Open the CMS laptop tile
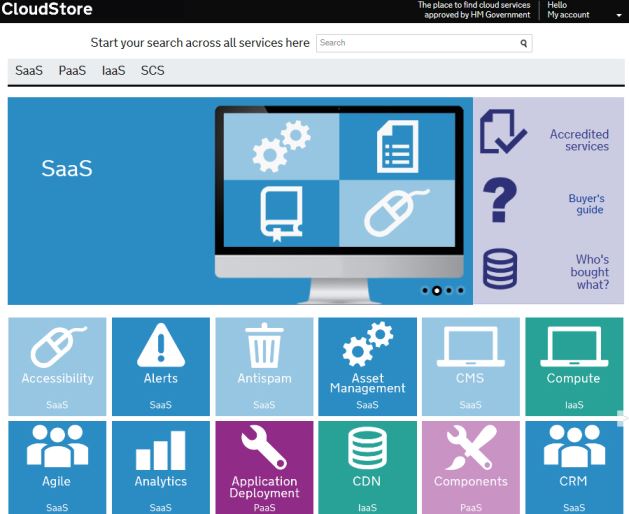The height and width of the screenshot is (514, 629). [x=471, y=367]
